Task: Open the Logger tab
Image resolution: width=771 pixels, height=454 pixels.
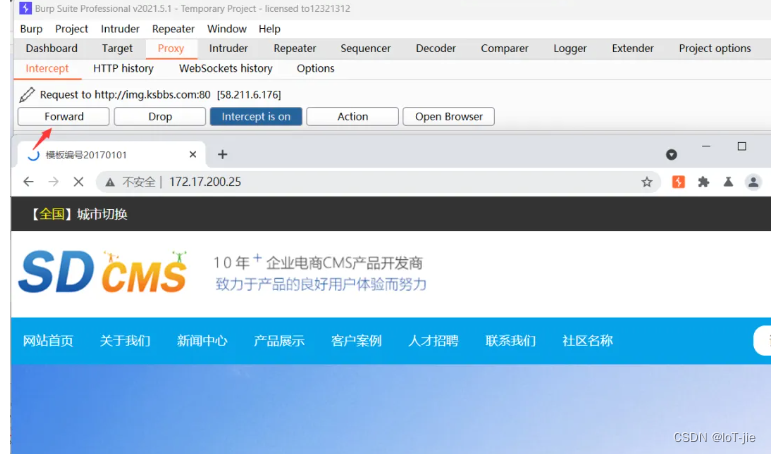Action: 570,48
